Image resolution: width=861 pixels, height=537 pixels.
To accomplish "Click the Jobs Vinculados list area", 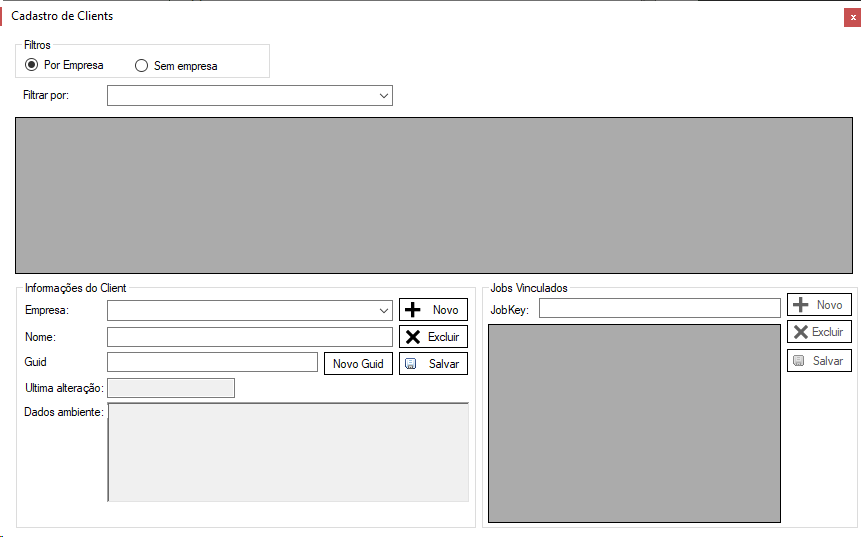I will tap(633, 422).
